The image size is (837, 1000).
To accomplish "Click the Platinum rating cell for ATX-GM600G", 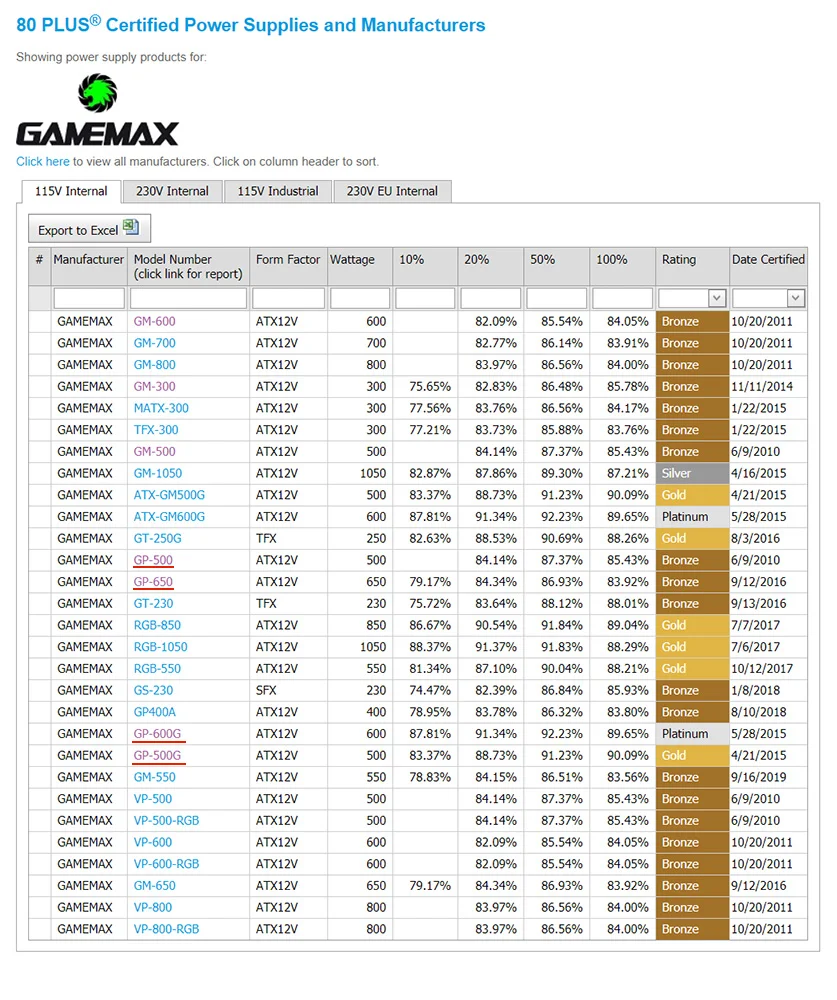I will [x=692, y=517].
